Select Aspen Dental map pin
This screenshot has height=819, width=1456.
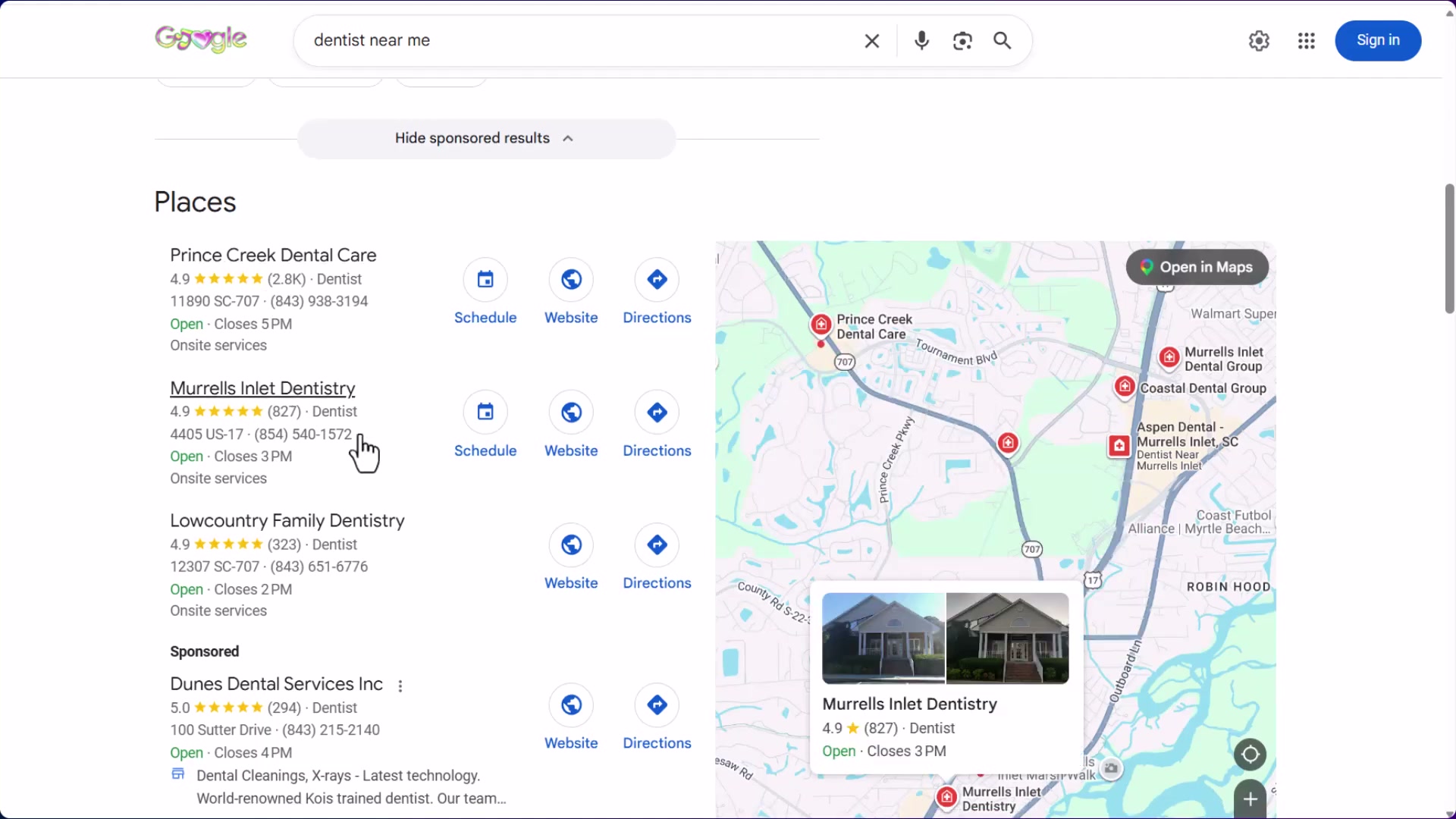point(1119,446)
